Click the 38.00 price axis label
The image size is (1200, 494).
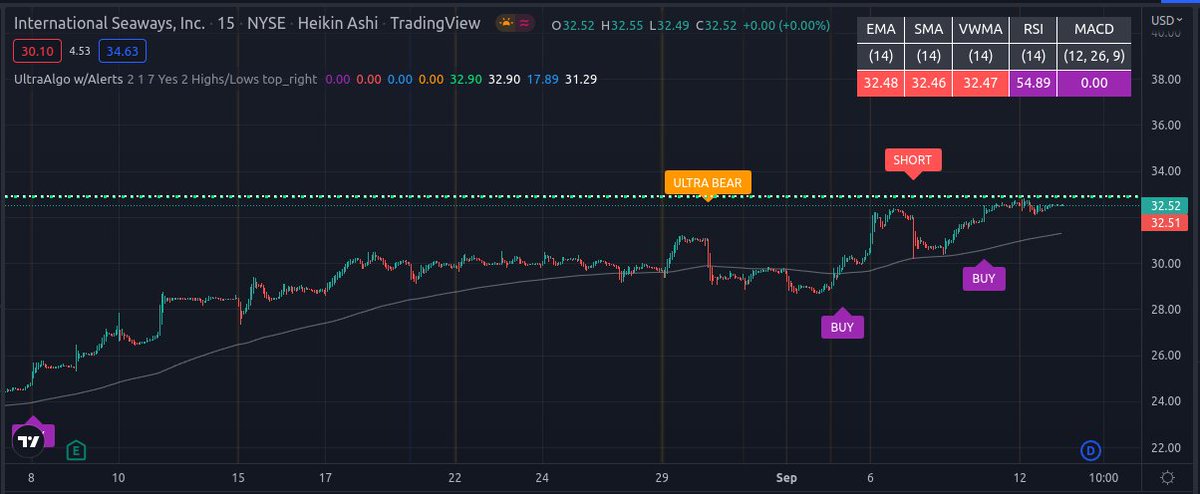click(1166, 79)
